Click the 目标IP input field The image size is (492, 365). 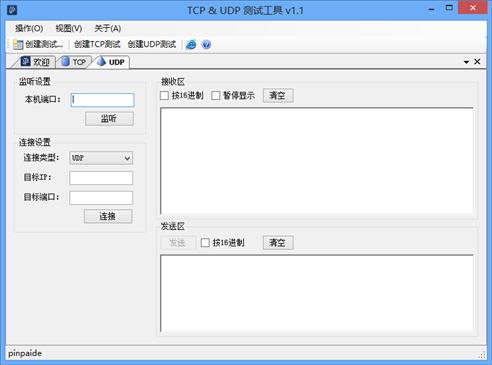tap(101, 178)
